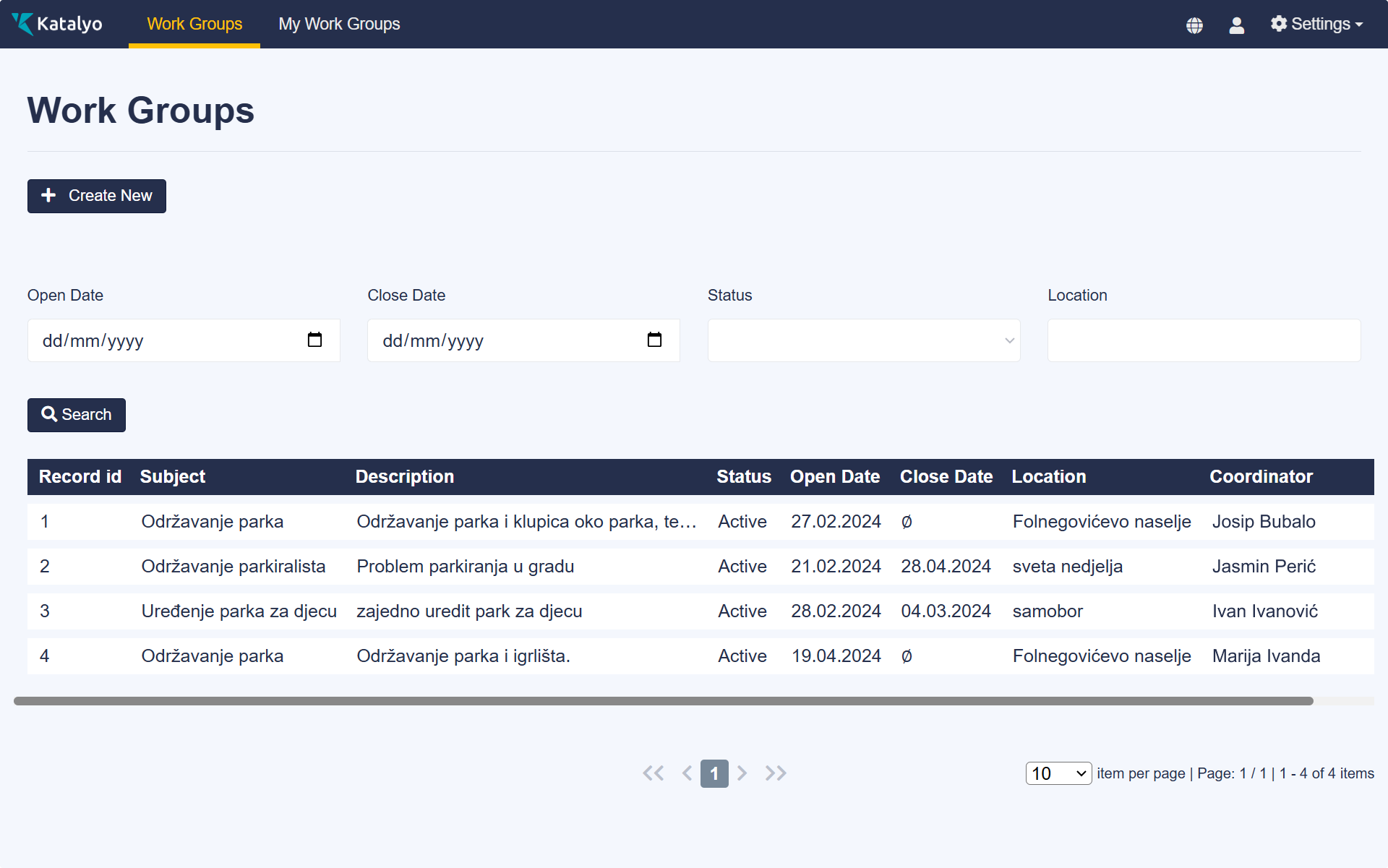
Task: Expand the Settings dropdown menu
Action: [x=1316, y=24]
